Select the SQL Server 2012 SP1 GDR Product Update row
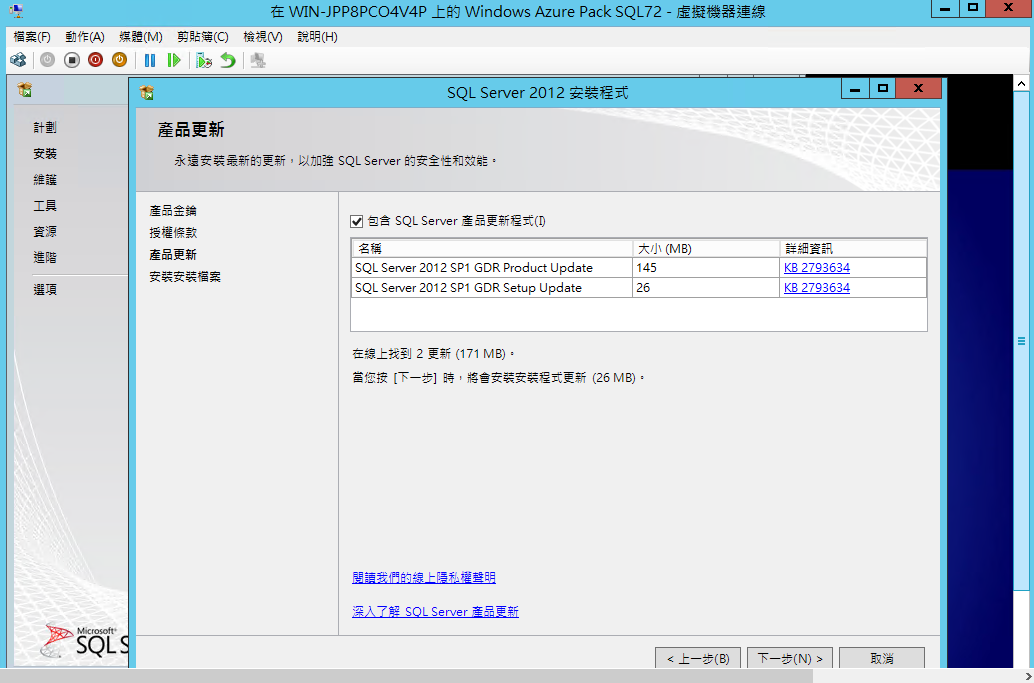The width and height of the screenshot is (1034, 683). 638,268
